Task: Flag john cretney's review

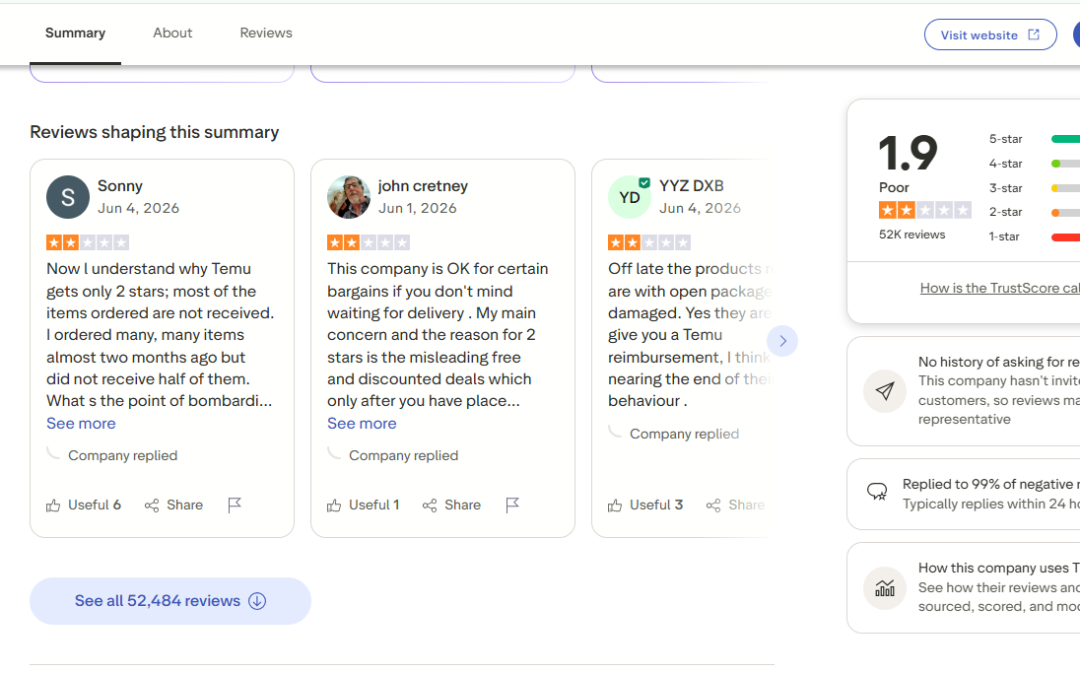Action: click(x=512, y=505)
